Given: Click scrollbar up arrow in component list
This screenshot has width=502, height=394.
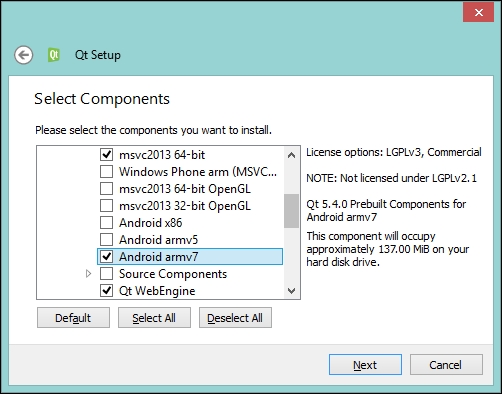Looking at the screenshot, I should [291, 155].
